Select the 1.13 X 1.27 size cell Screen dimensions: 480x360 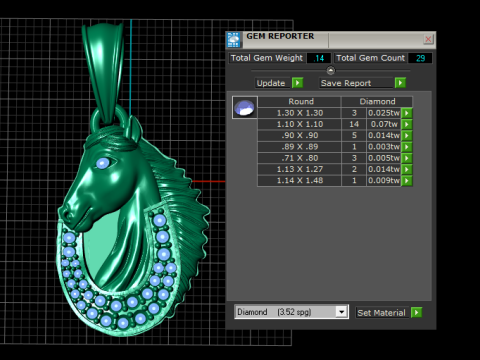[x=299, y=169]
